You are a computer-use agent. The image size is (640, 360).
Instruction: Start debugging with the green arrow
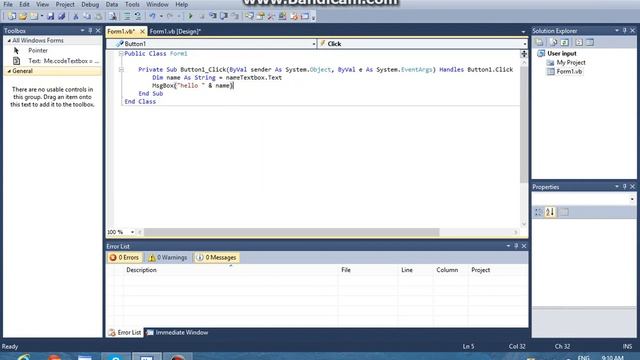pos(190,16)
